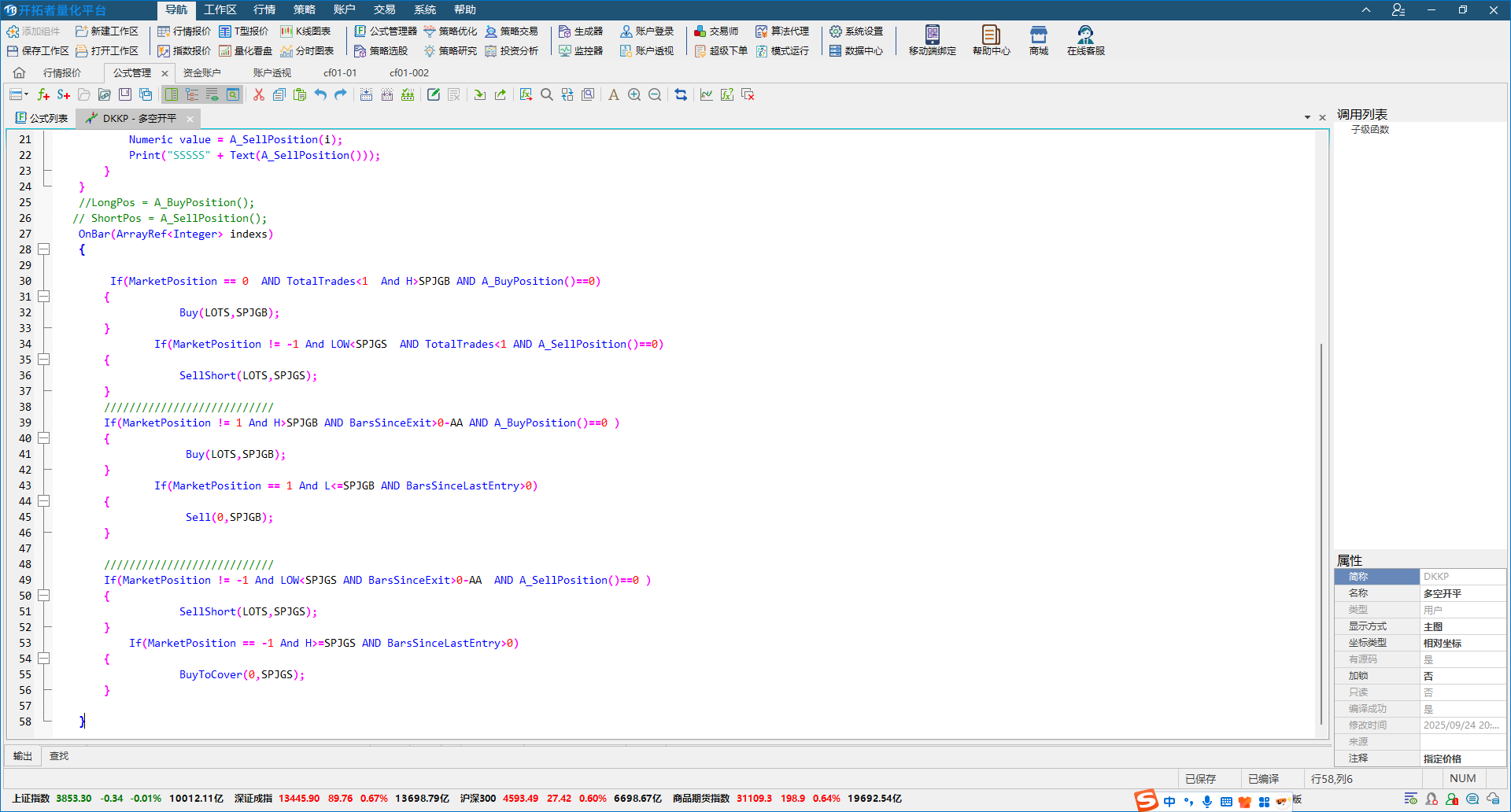Click the 公式管理器 button
This screenshot has width=1511, height=812.
pyautogui.click(x=386, y=31)
